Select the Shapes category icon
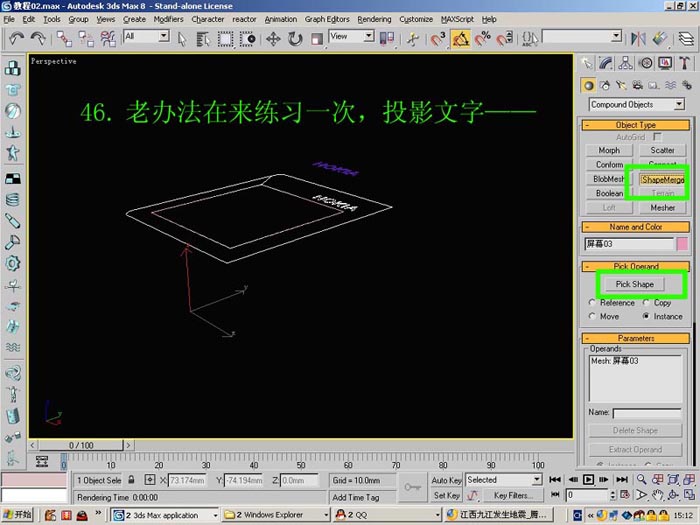Viewport: 700px width, 525px height. [x=605, y=85]
